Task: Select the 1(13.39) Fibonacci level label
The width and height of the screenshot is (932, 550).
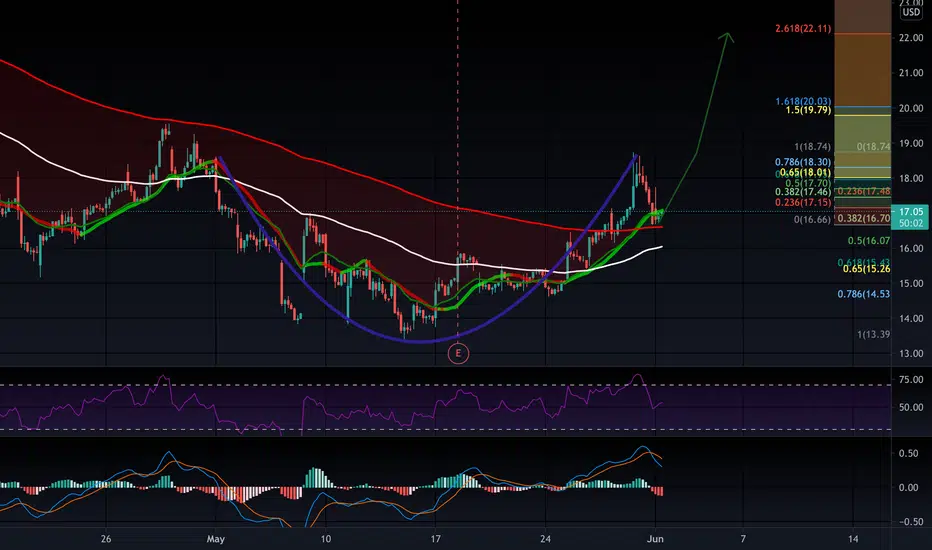Action: 873,335
